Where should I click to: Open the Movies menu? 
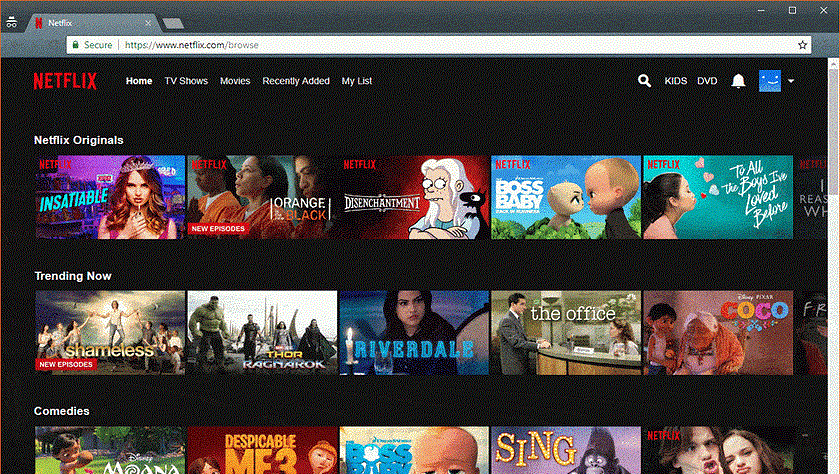(235, 81)
